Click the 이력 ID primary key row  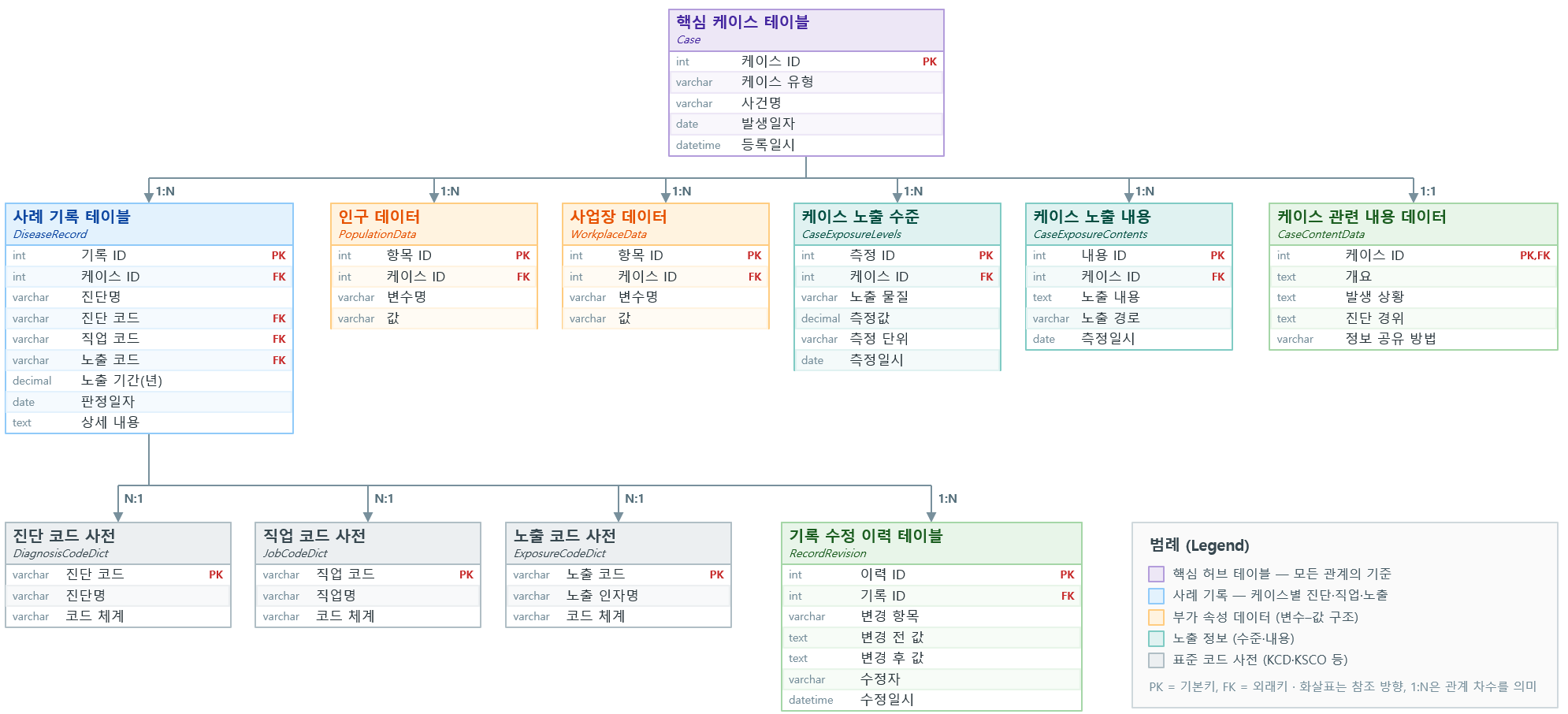coord(931,575)
